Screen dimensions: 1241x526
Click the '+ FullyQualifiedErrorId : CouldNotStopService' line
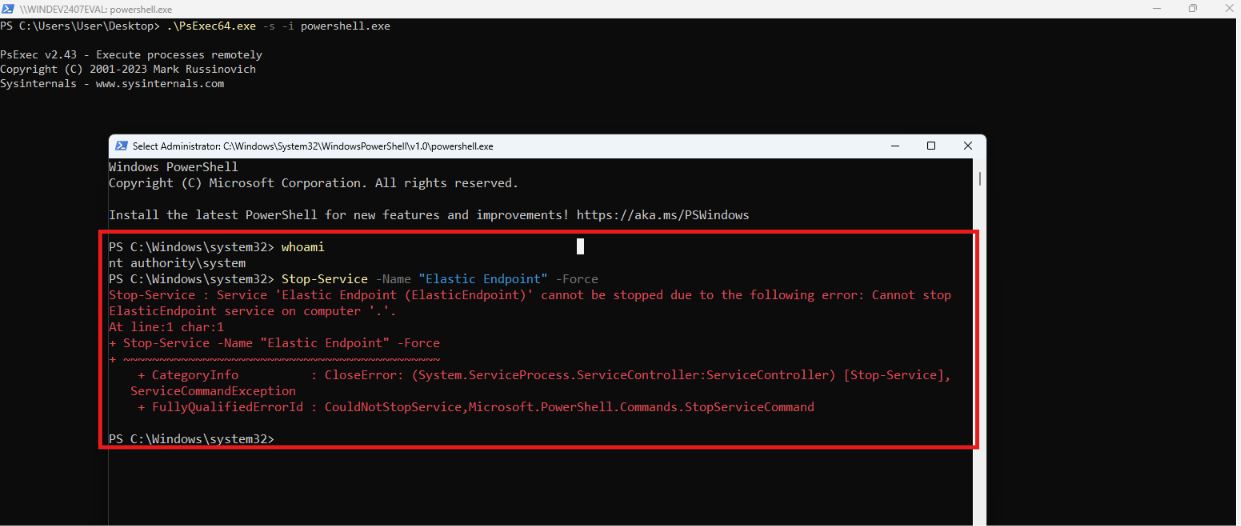point(476,407)
